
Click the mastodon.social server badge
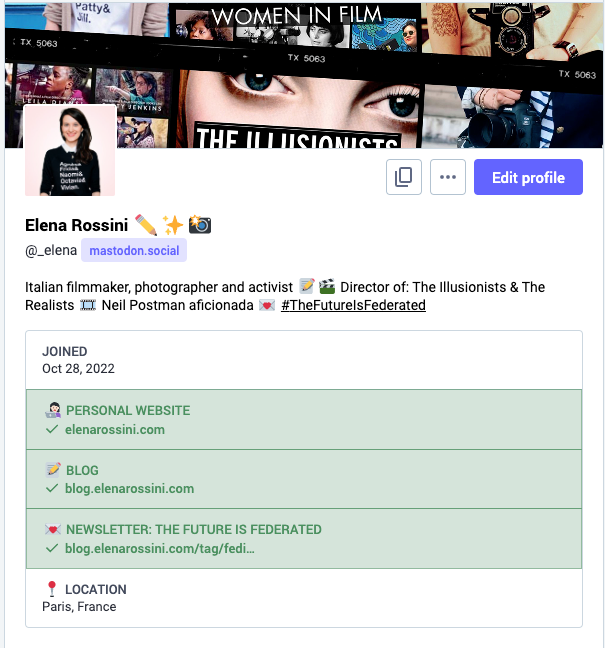pos(134,250)
